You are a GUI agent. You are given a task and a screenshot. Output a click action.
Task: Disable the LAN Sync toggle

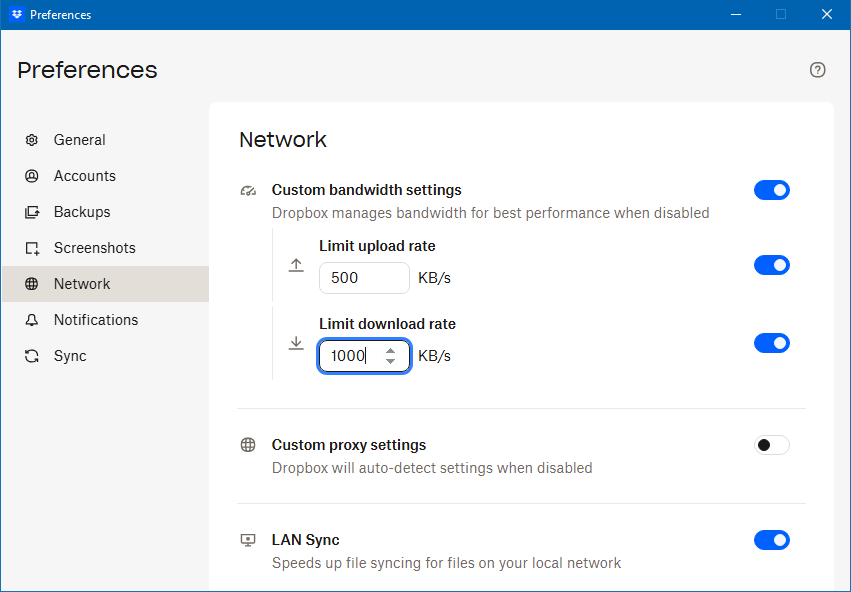coord(772,540)
